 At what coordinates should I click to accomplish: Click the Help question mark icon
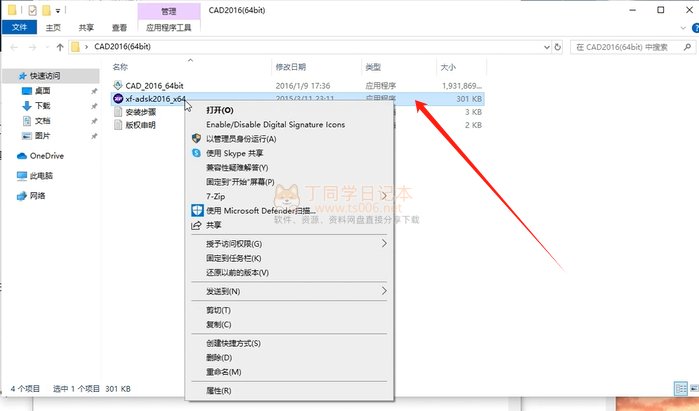[x=695, y=28]
